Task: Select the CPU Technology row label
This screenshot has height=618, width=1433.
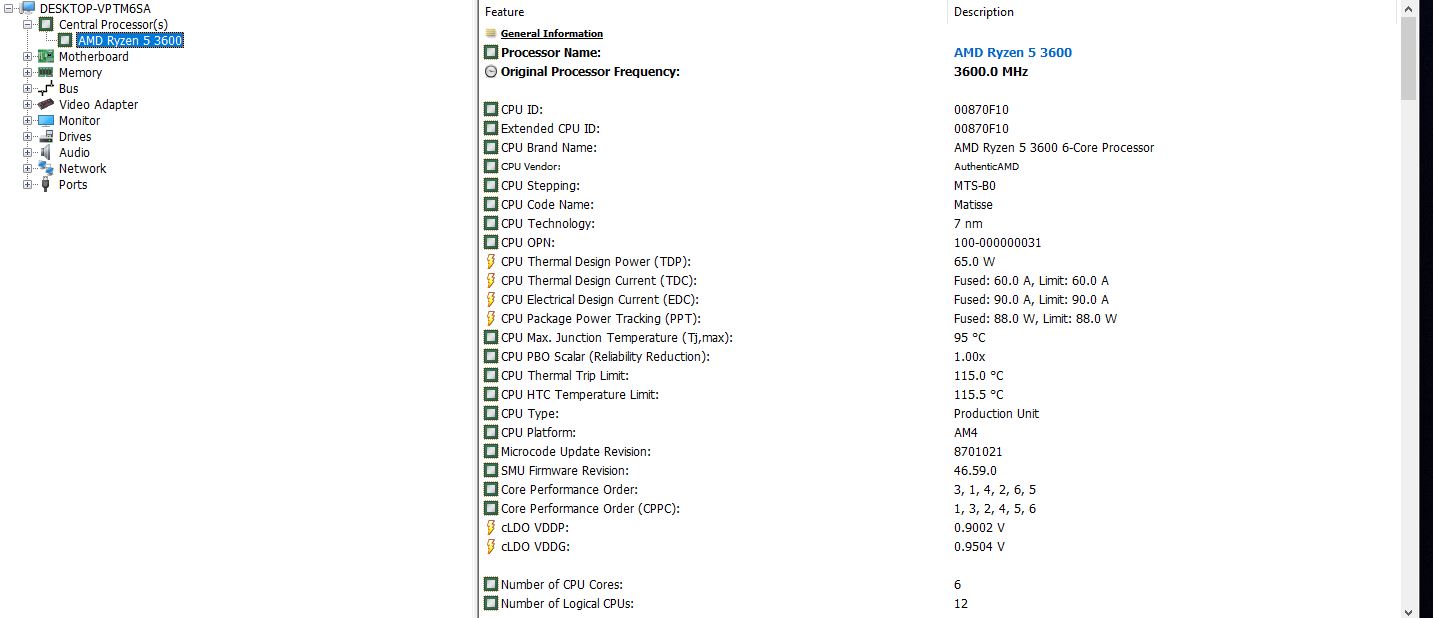Action: click(547, 223)
